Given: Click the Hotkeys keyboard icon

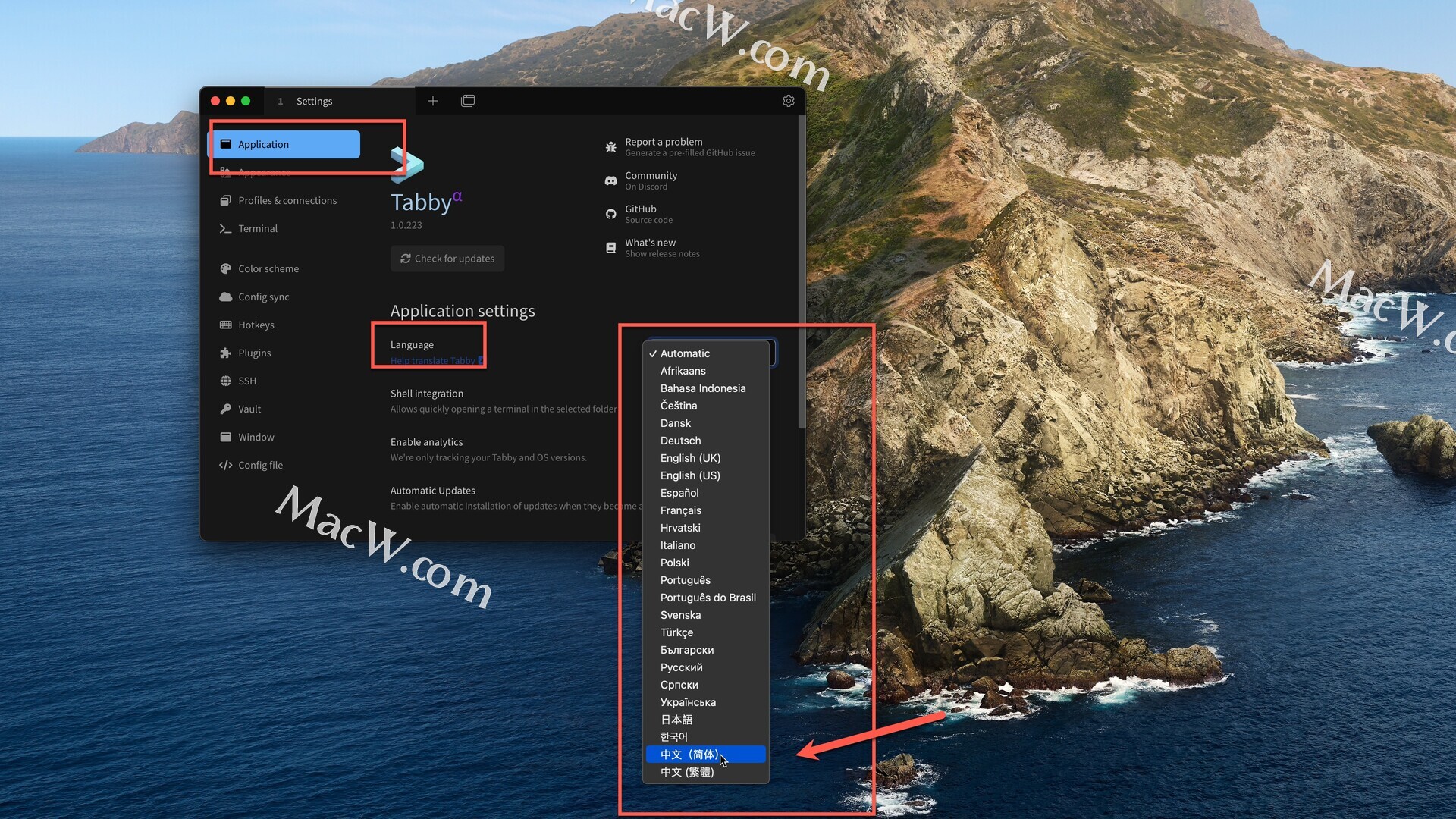Looking at the screenshot, I should tap(225, 325).
